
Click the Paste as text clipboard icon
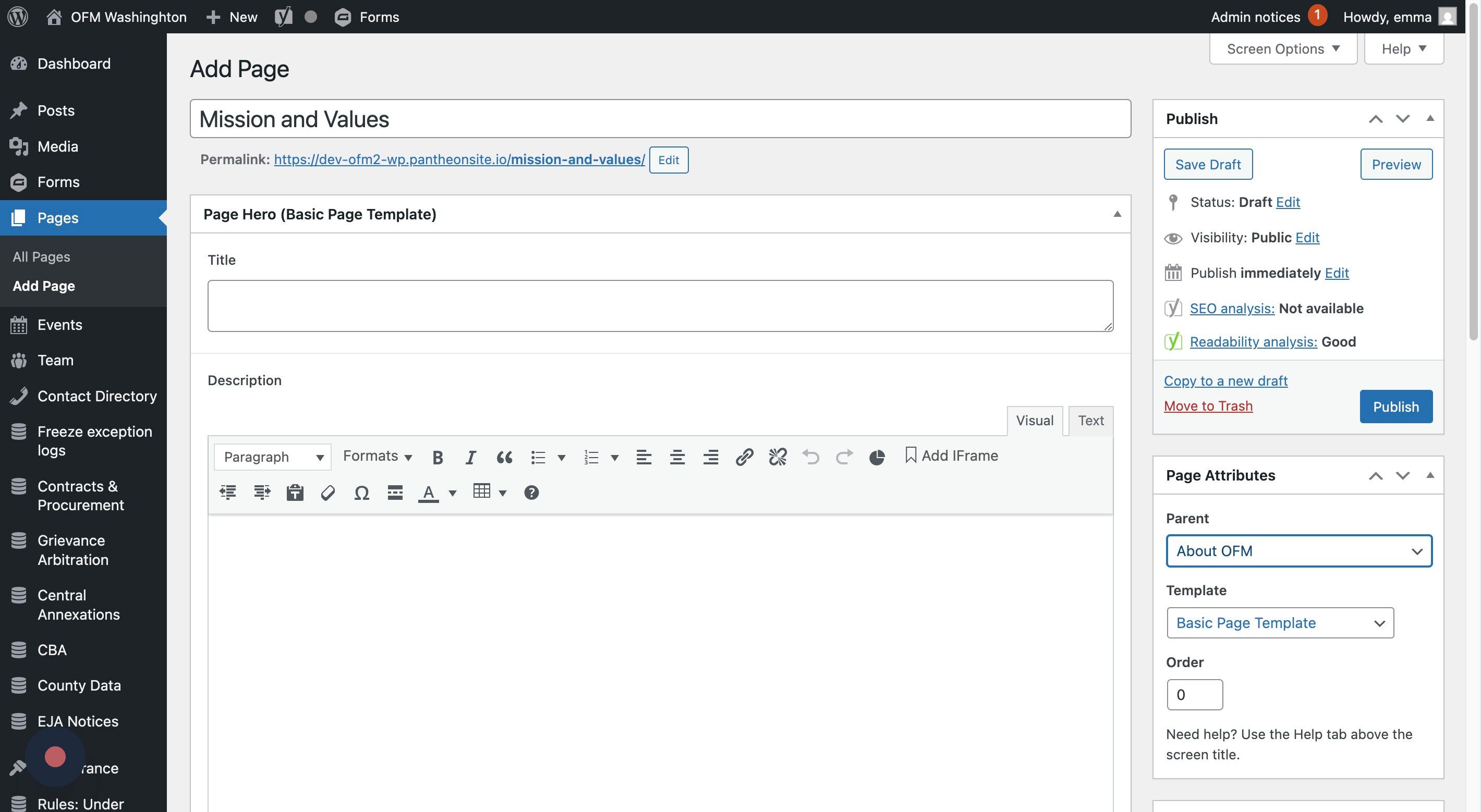[295, 493]
